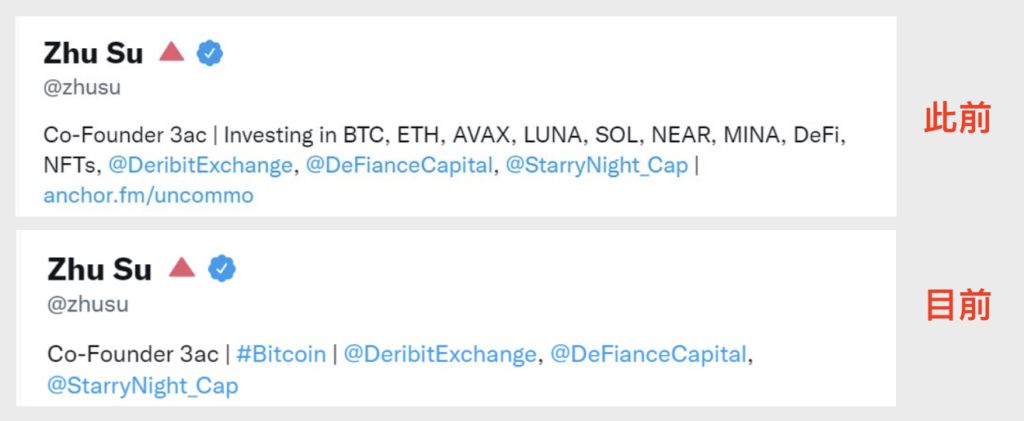Click the red 此前 label
The image size is (1024, 421).
click(x=956, y=119)
